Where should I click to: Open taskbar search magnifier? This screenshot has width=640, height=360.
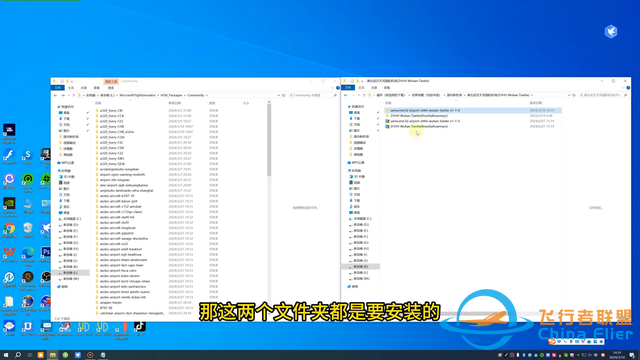(18, 355)
